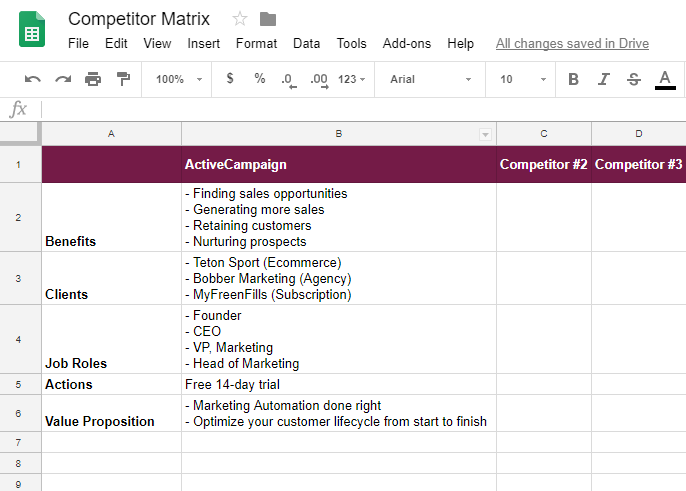The image size is (686, 491).
Task: Decrease decimal places
Action: pos(288,81)
